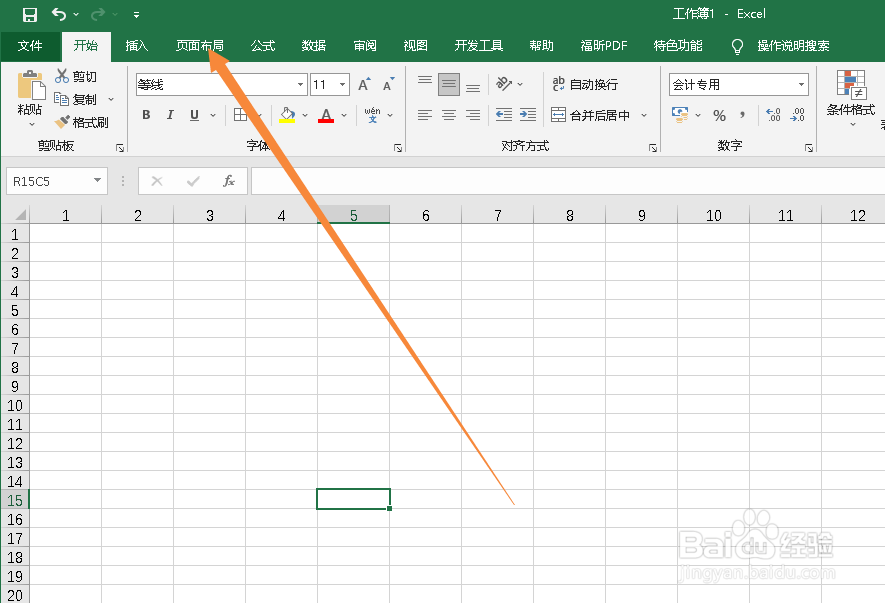Viewport: 885px width, 603px height.
Task: Apply italic formatting
Action: click(168, 115)
